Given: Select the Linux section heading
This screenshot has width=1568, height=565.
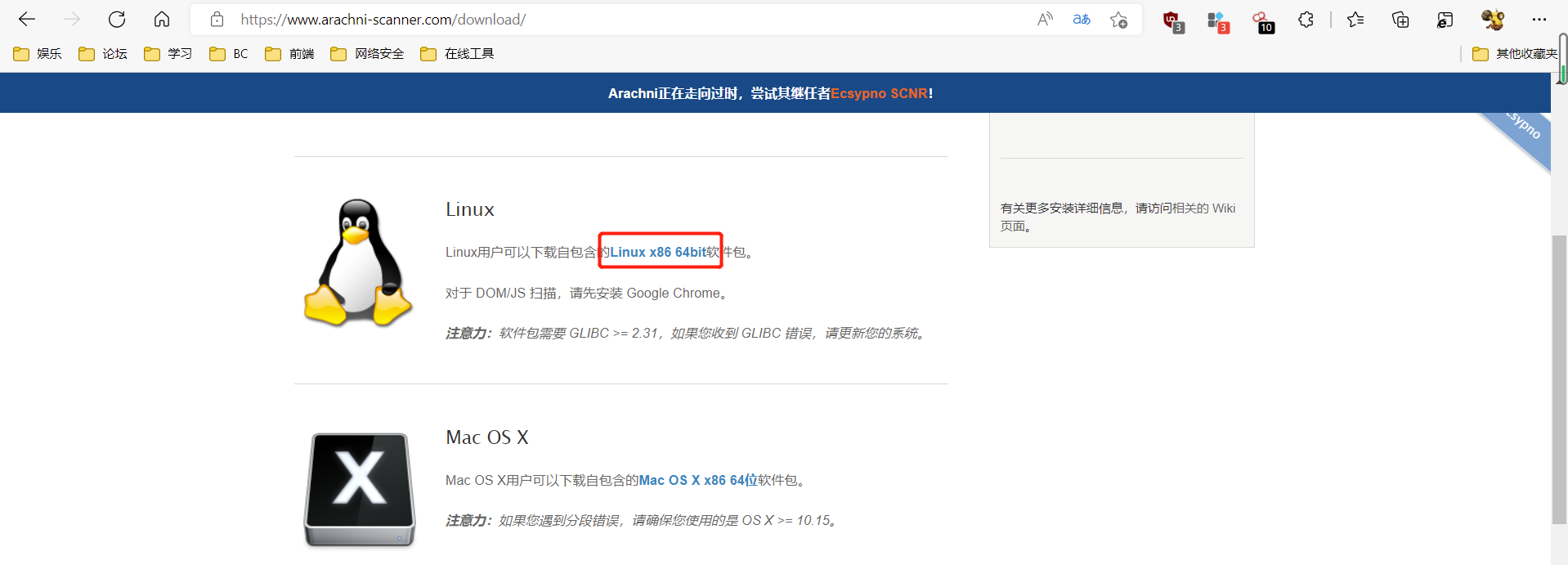Looking at the screenshot, I should (470, 209).
